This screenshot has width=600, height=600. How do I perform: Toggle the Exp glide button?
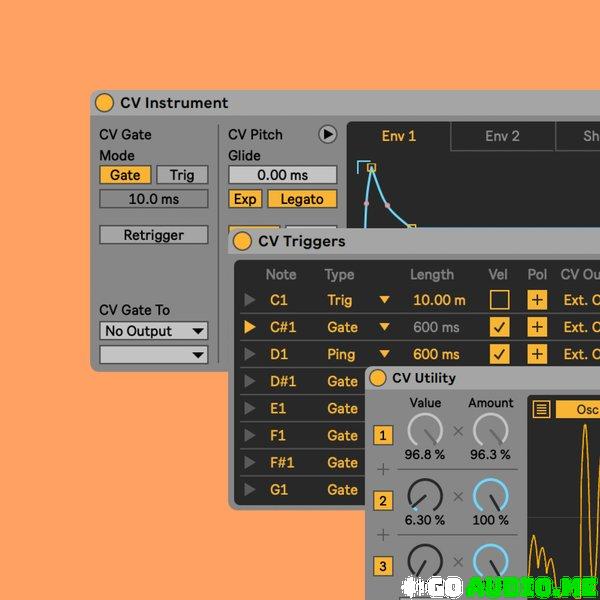tap(245, 199)
